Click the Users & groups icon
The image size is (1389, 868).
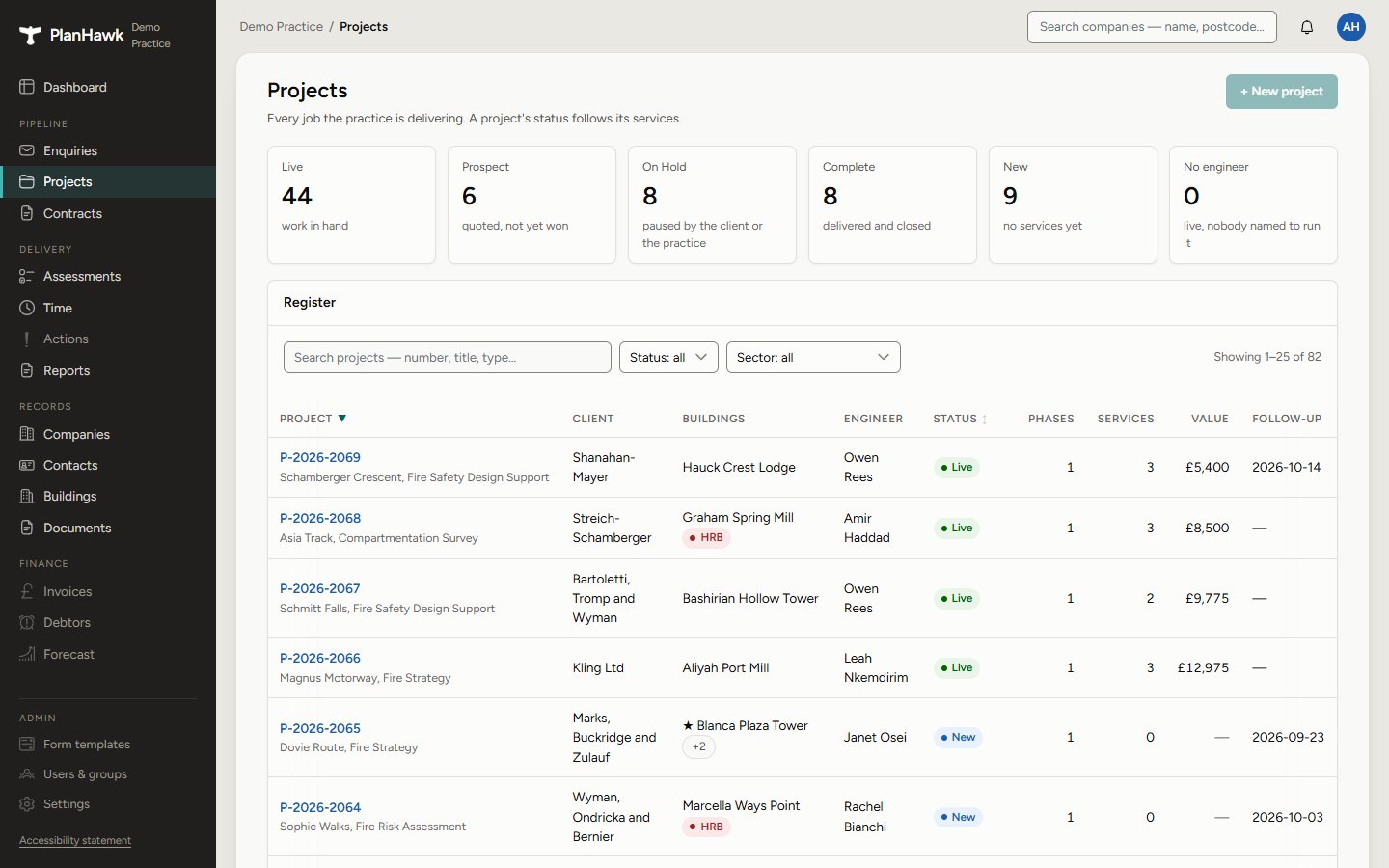(27, 773)
